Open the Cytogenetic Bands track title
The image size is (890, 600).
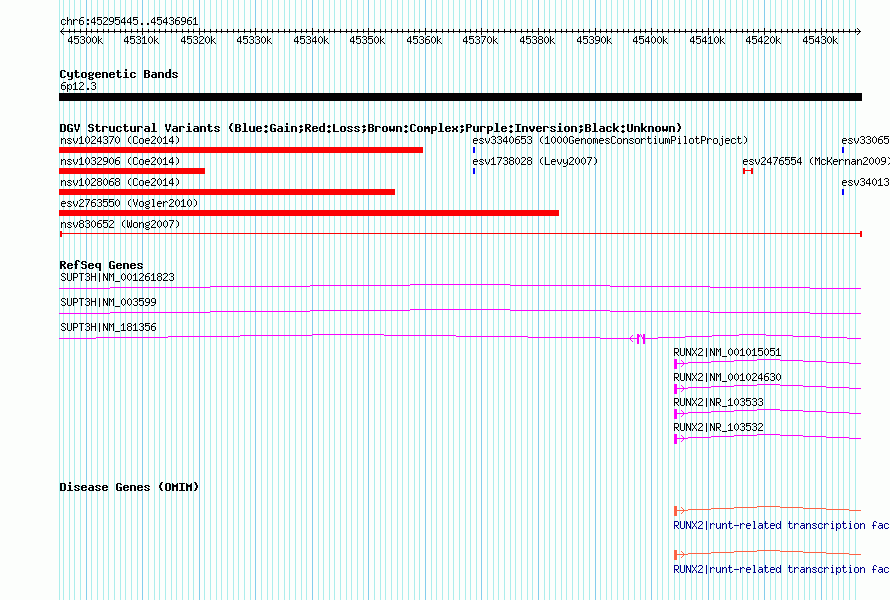click(x=119, y=74)
